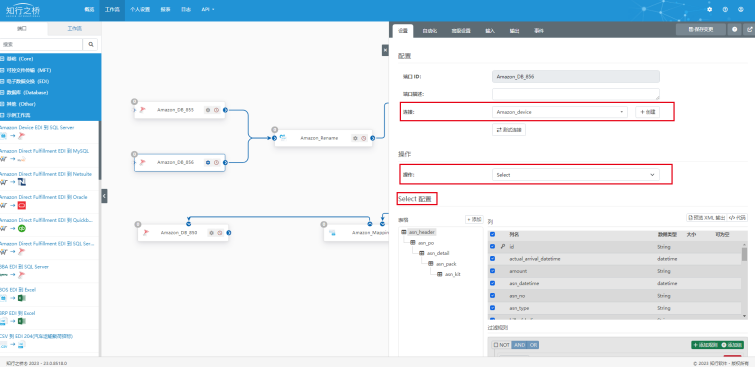Click the pop-out icon at panel top right
This screenshot has width=755, height=367.
tap(749, 29)
